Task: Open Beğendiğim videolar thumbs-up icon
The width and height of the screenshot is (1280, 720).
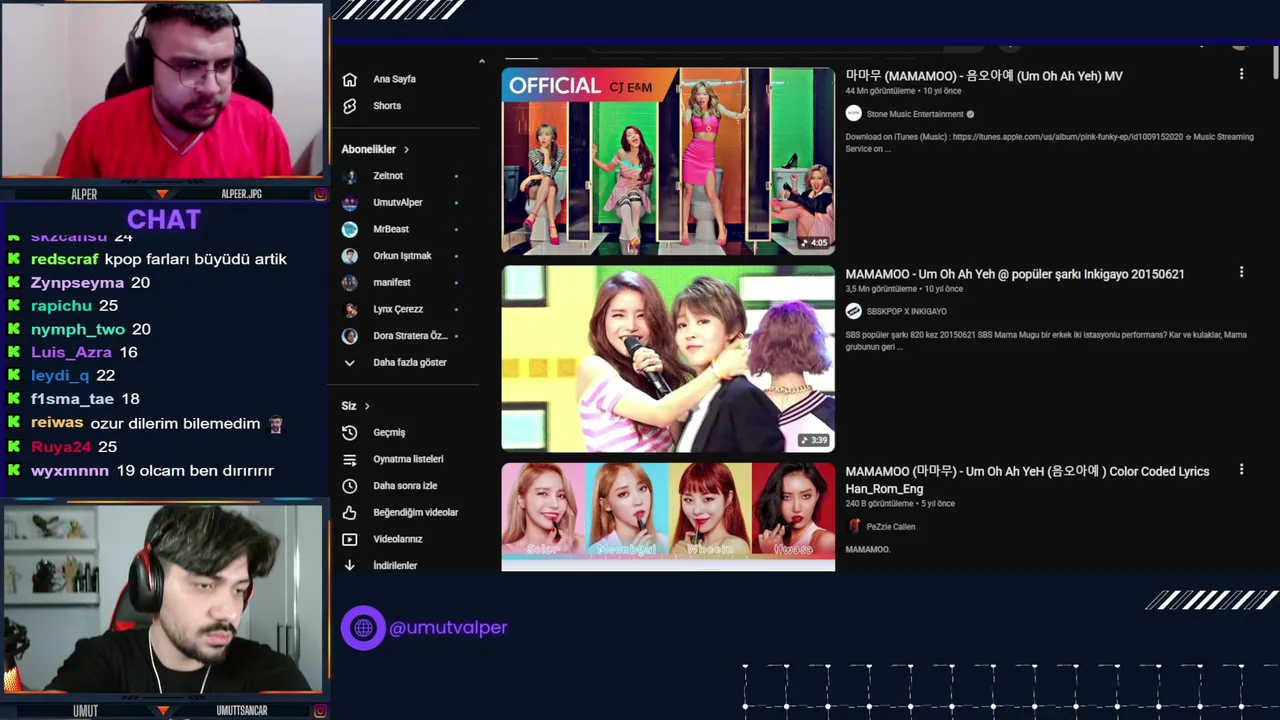Action: tap(349, 513)
